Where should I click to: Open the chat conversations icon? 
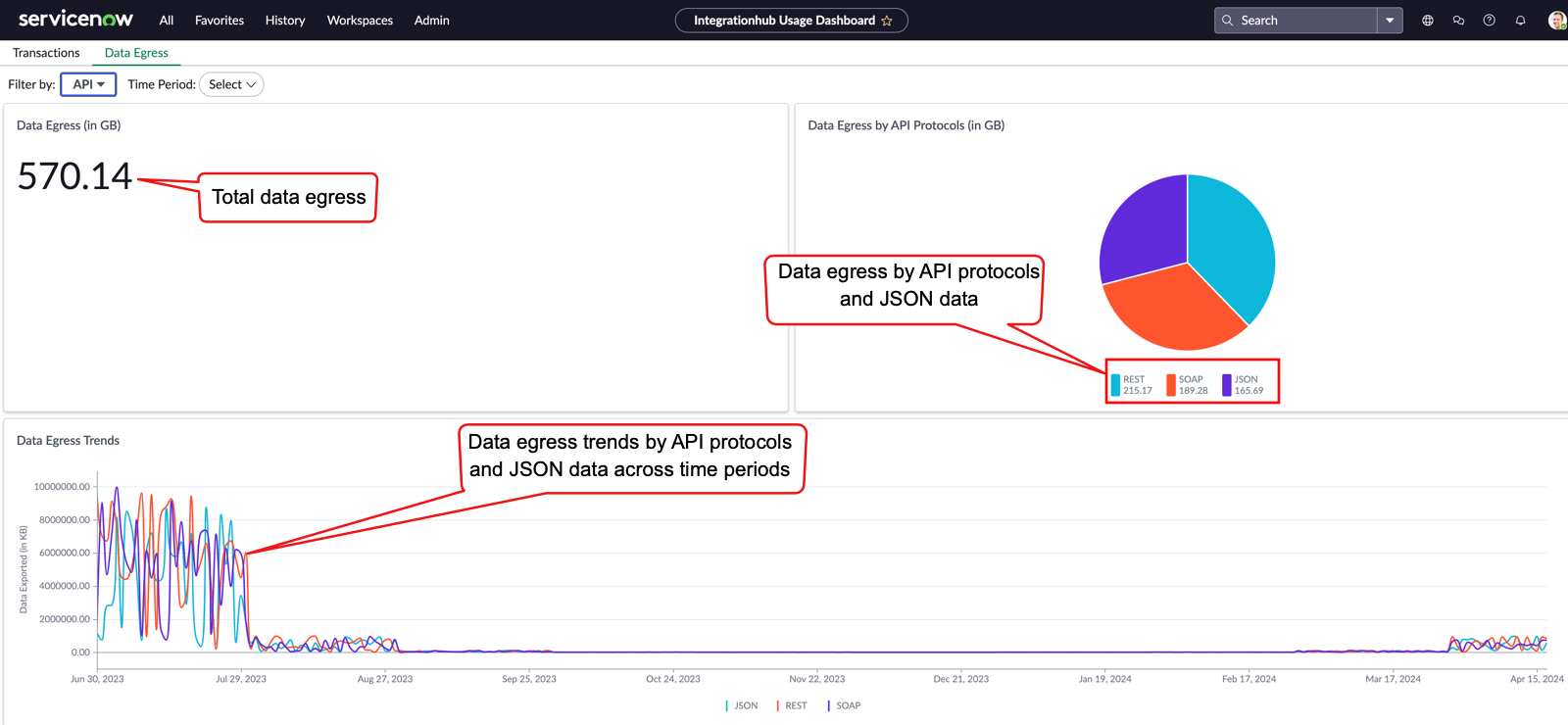tap(1458, 21)
